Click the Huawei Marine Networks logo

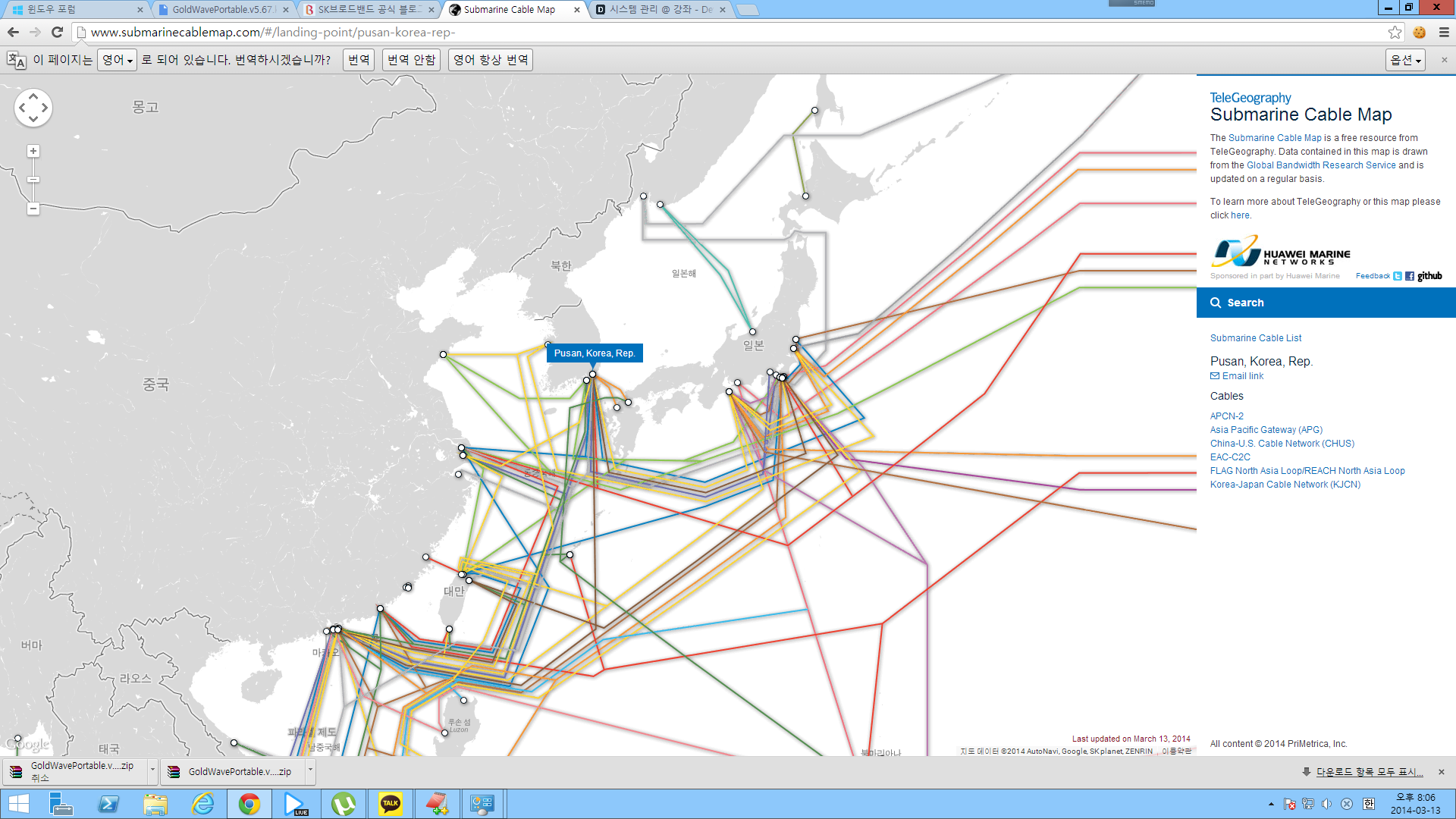(1280, 253)
